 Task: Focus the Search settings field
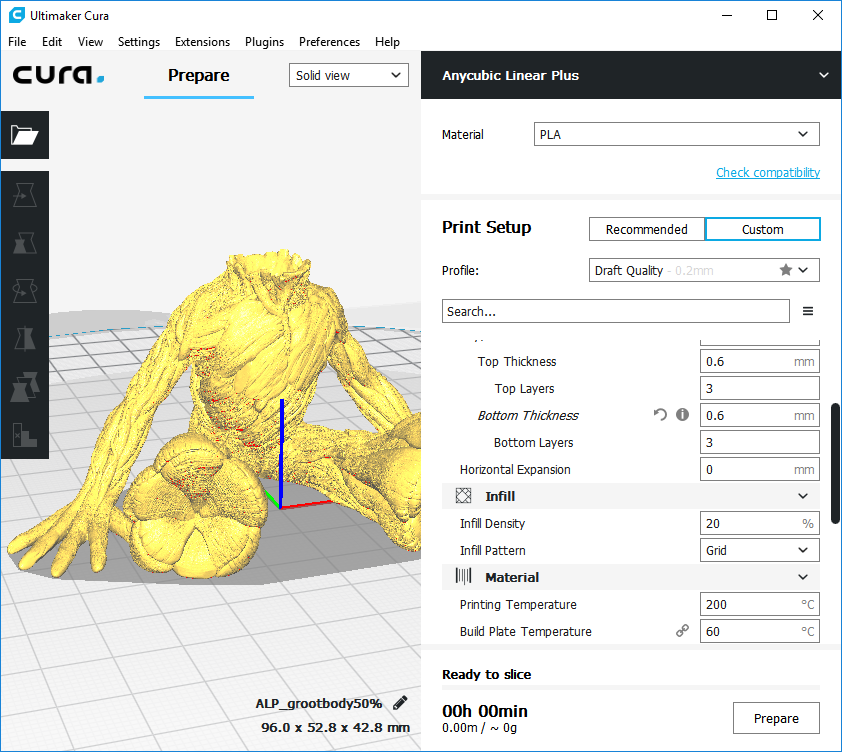coord(616,311)
